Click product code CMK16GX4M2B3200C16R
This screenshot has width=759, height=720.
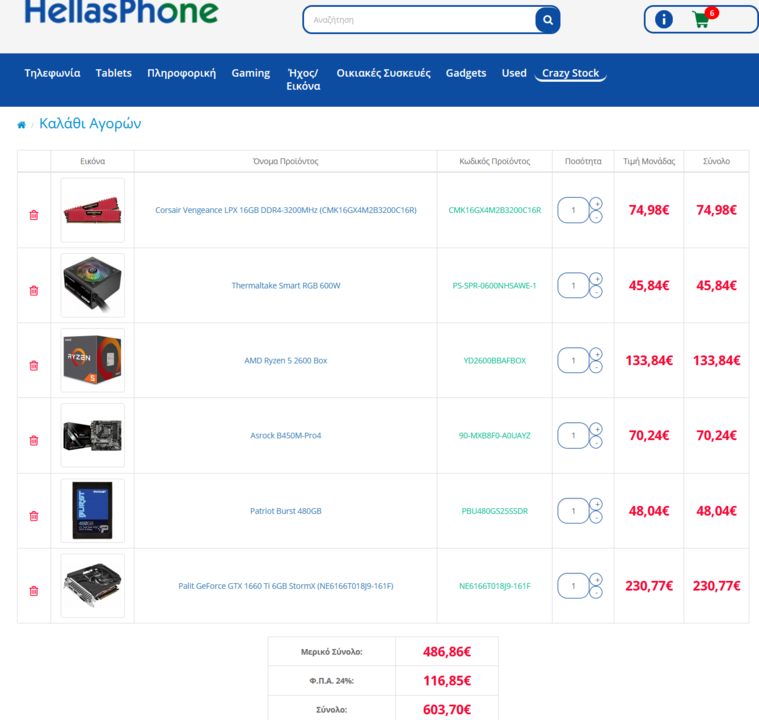pyautogui.click(x=495, y=210)
